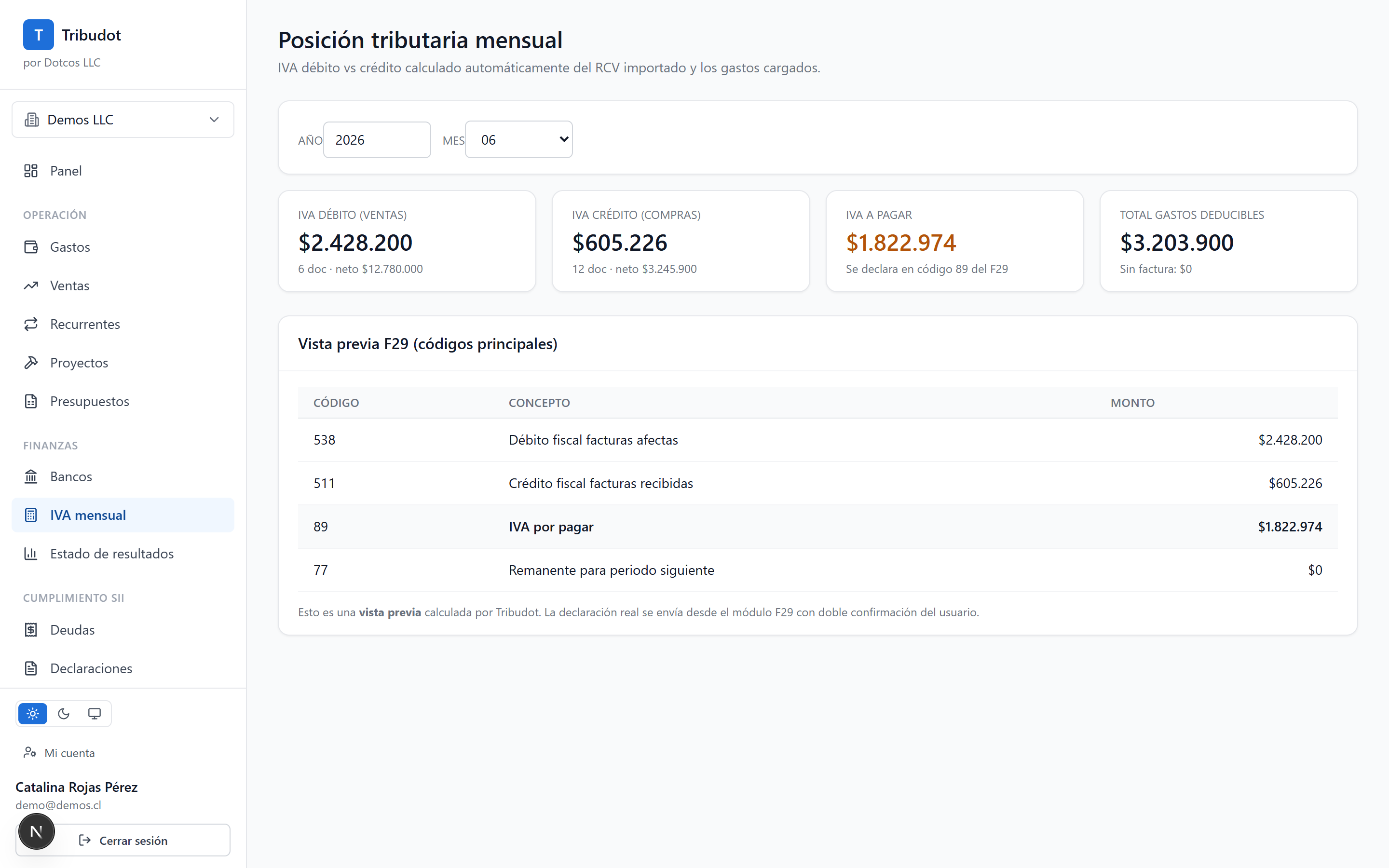Image resolution: width=1389 pixels, height=868 pixels.
Task: Click '6 doc · neto $12.780.000' text
Action: 360,269
